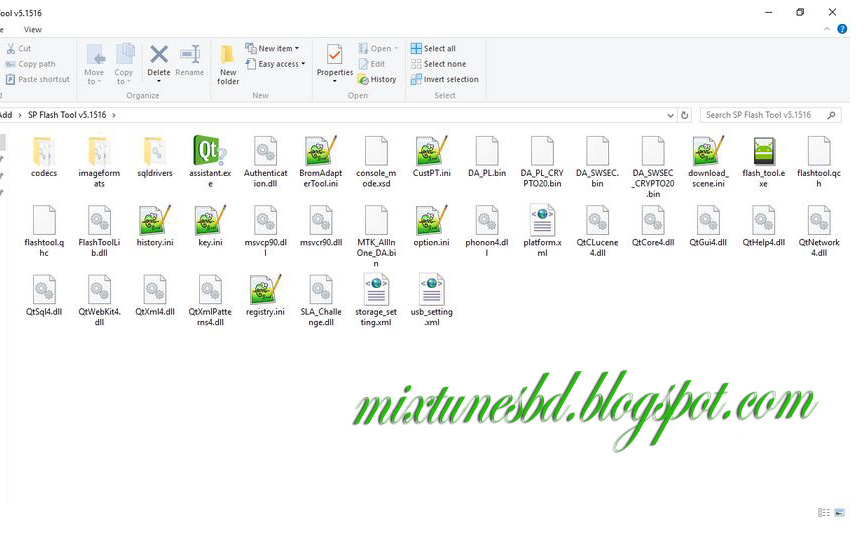The image size is (866, 540).
Task: Select QtNetwork4.dll file
Action: pos(819,231)
